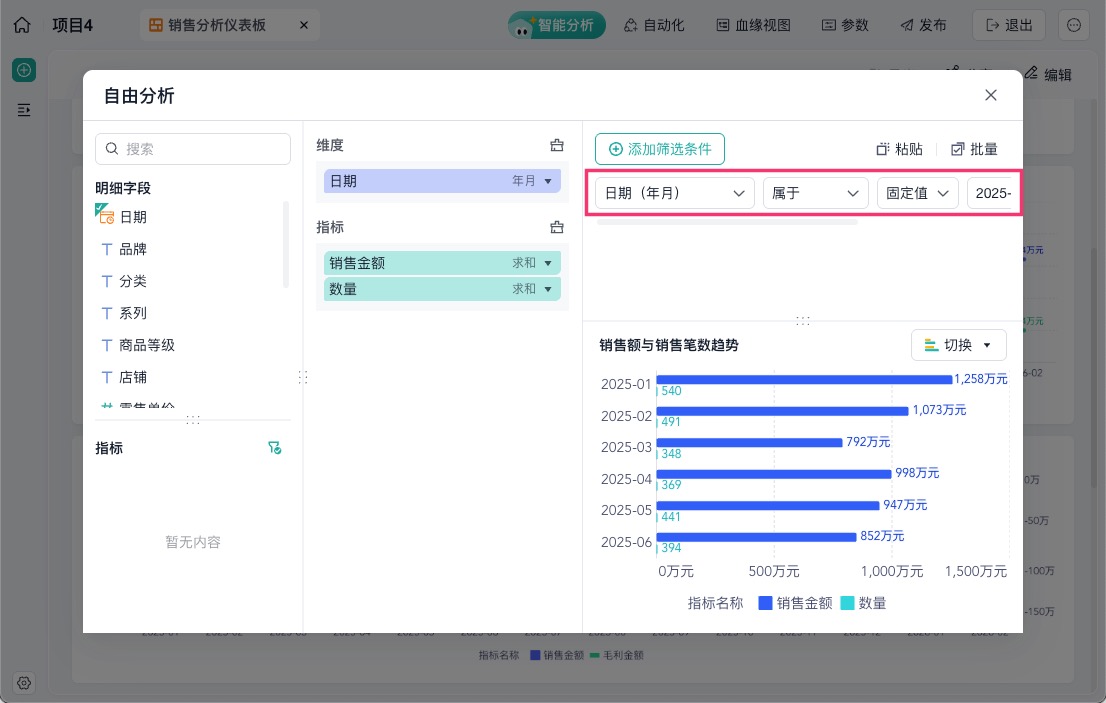Click the green plus add icon in sidebar

tap(24, 70)
